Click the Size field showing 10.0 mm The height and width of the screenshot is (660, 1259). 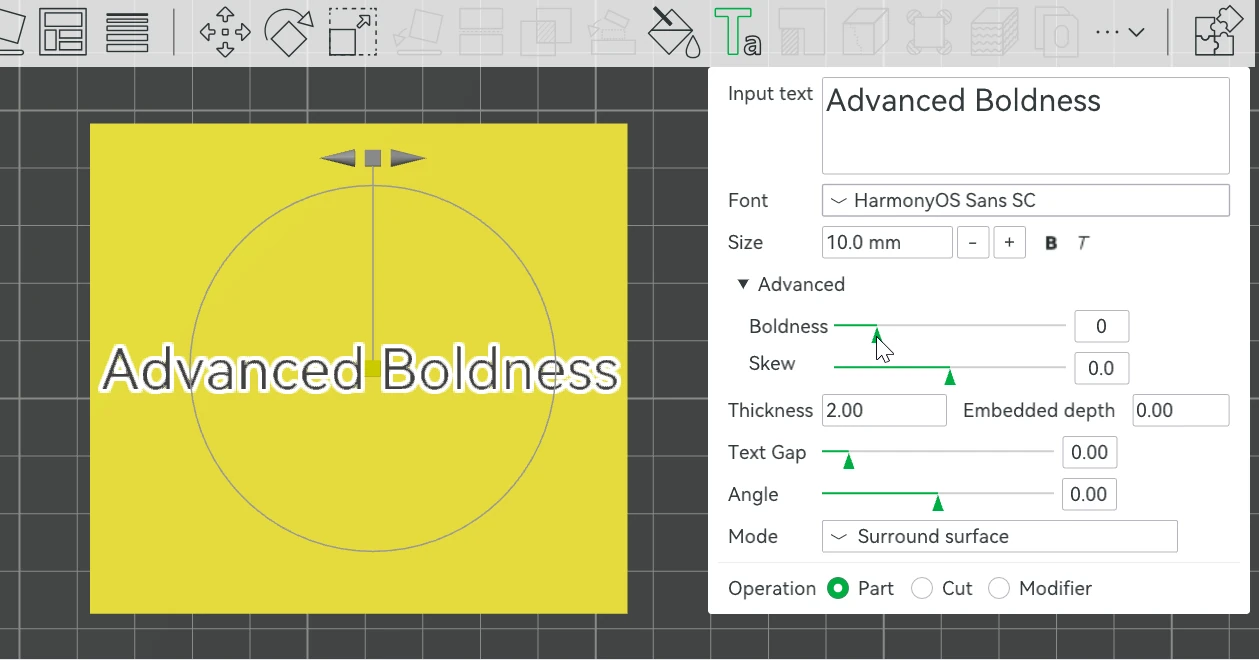[887, 243]
